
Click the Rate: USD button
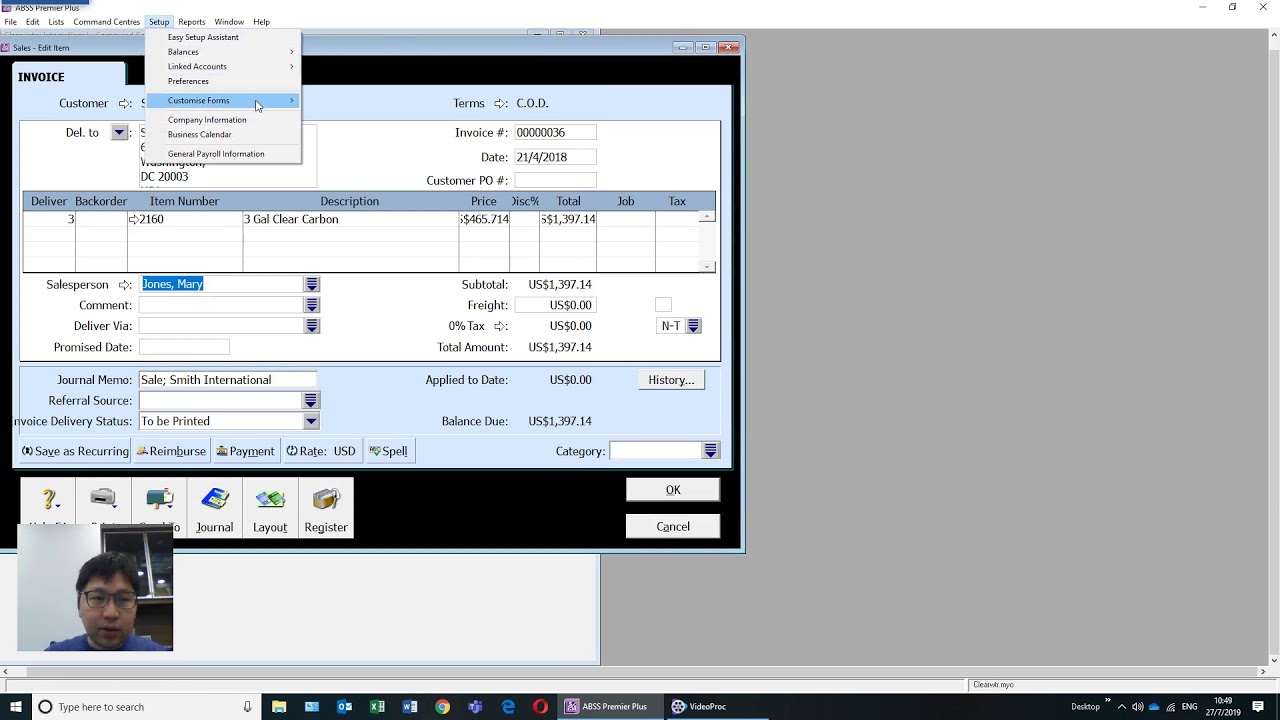pos(321,451)
